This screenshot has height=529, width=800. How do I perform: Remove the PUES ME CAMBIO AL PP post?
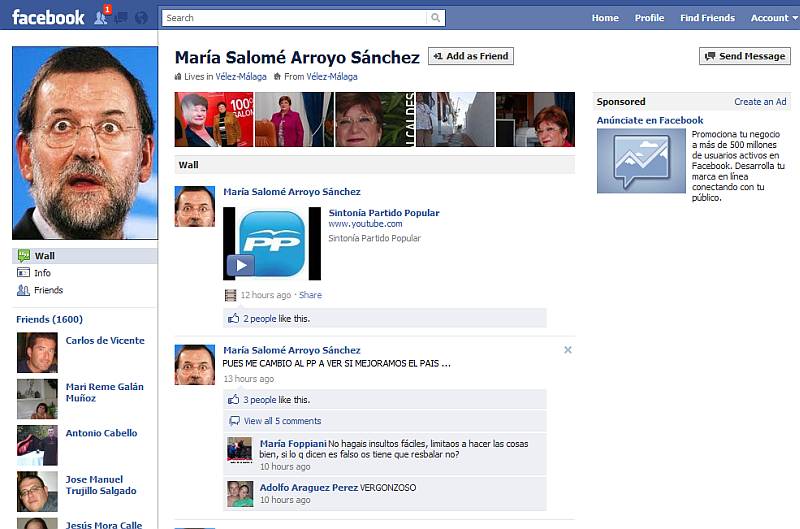coord(568,350)
